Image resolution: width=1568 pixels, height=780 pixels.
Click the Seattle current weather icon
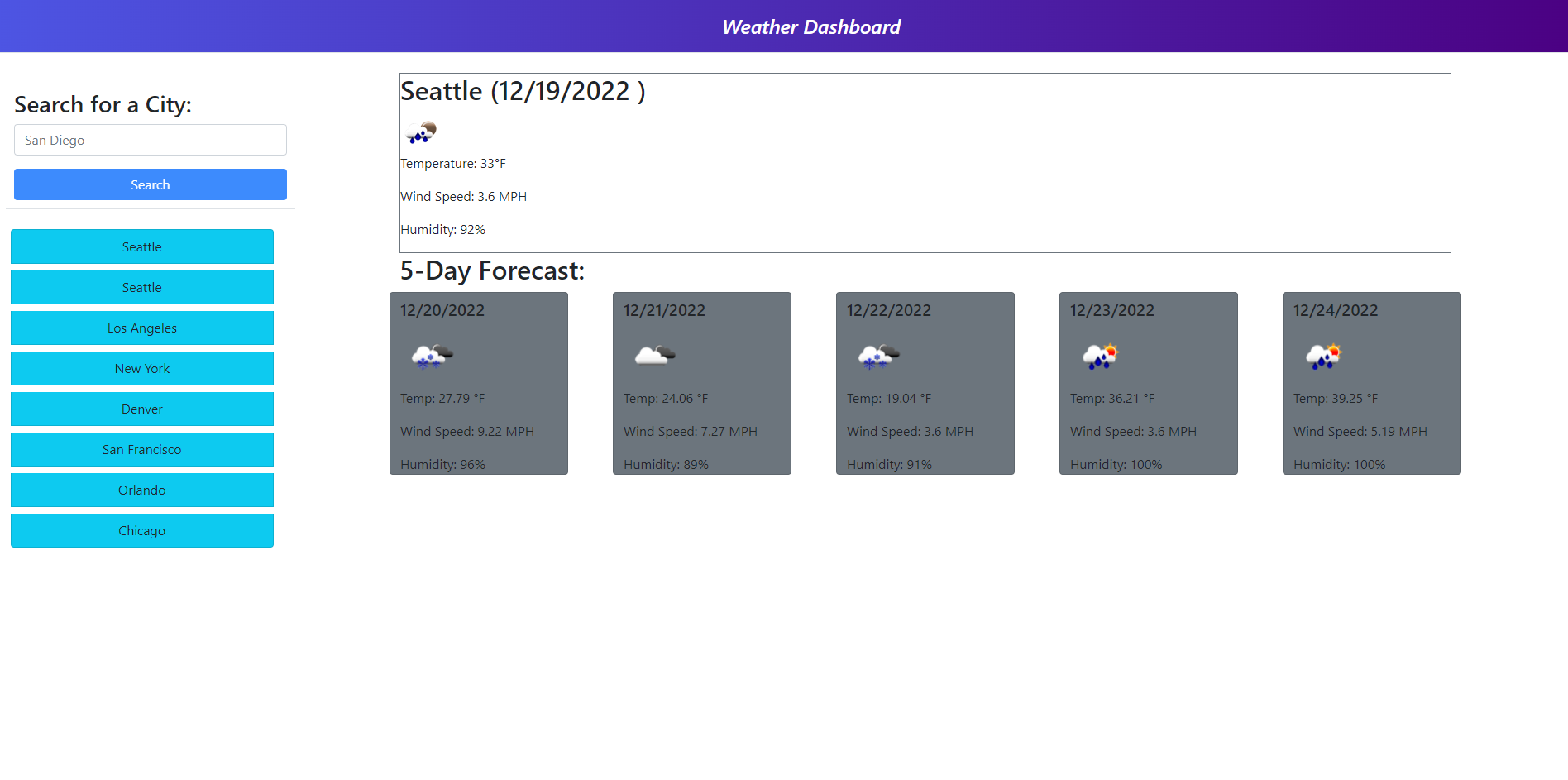[x=421, y=132]
